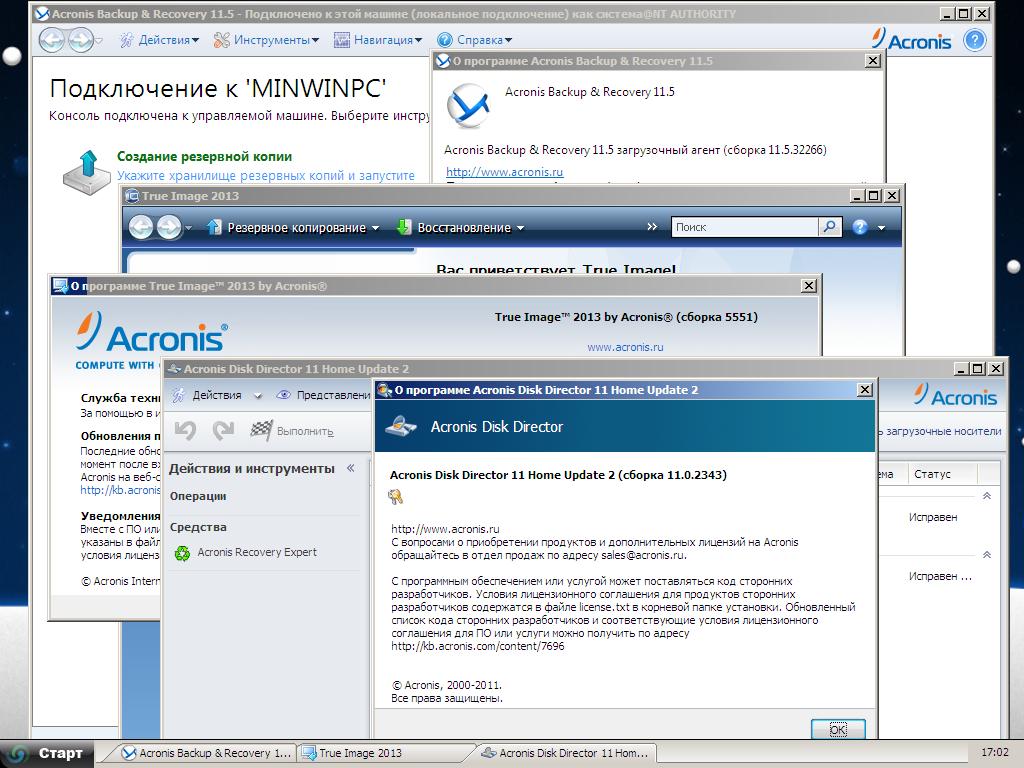
Task: Expand the True Image toolbar overflow chevron
Action: [653, 227]
